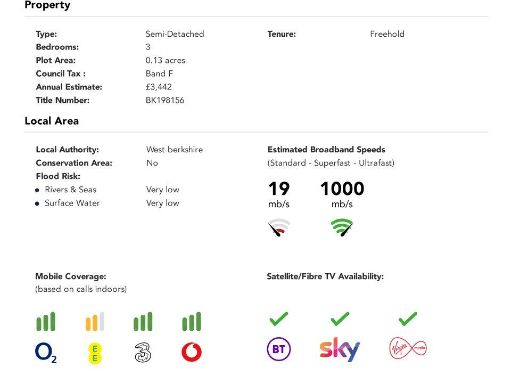Click the EE orange signal strength bars
This screenshot has width=512, height=384.
(x=95, y=322)
